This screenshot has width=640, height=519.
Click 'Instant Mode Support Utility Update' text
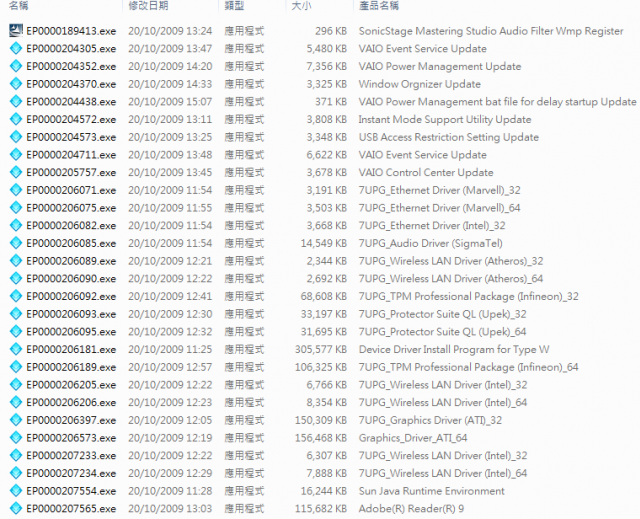444,119
